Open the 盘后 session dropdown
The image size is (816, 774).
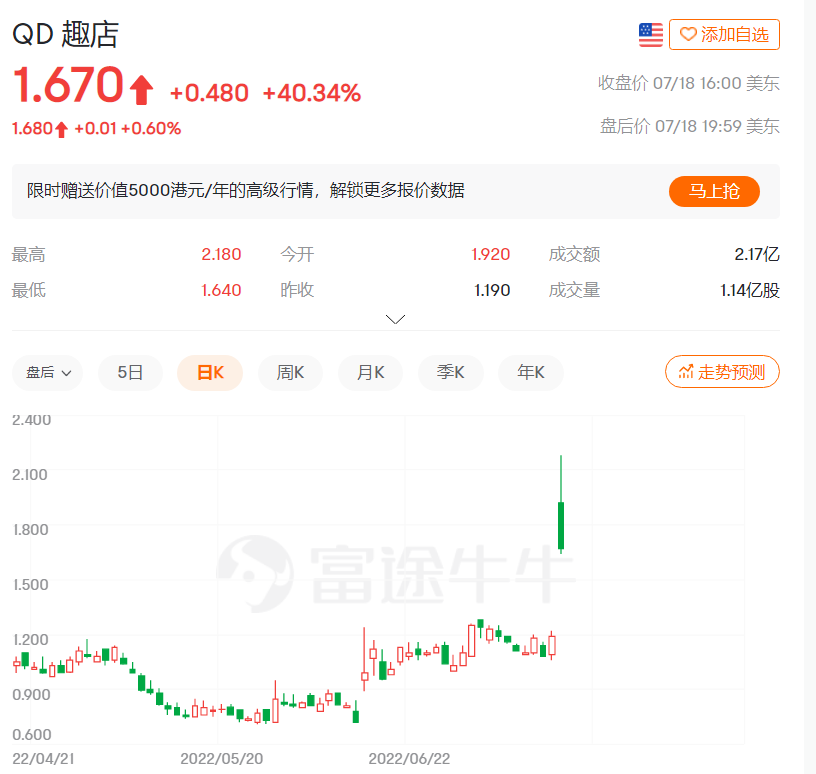(47, 373)
